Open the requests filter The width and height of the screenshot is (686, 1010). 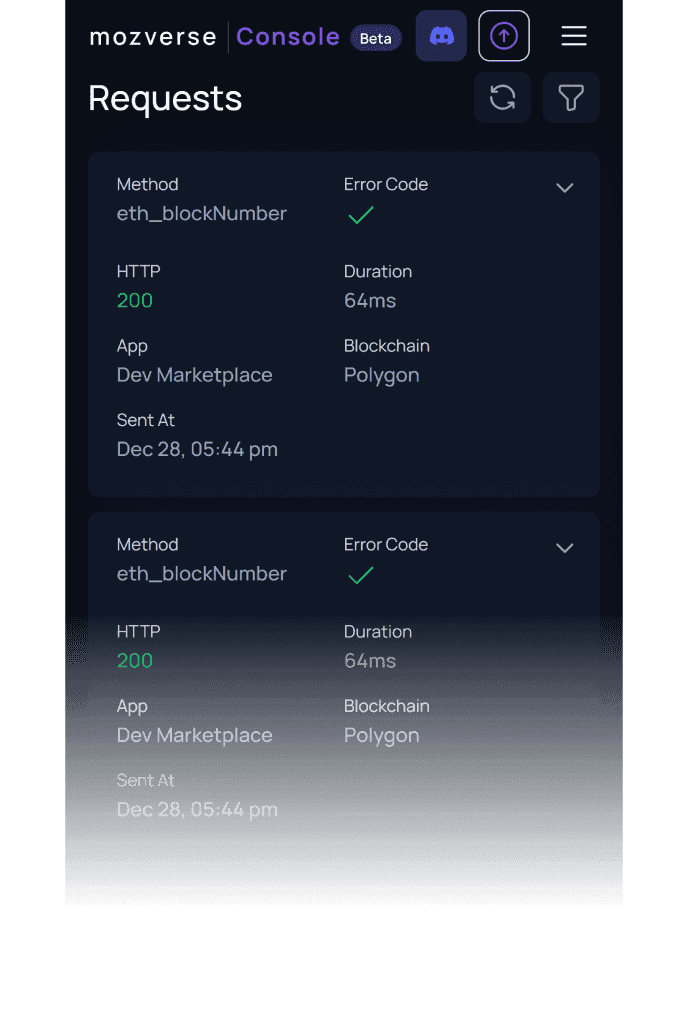point(571,98)
